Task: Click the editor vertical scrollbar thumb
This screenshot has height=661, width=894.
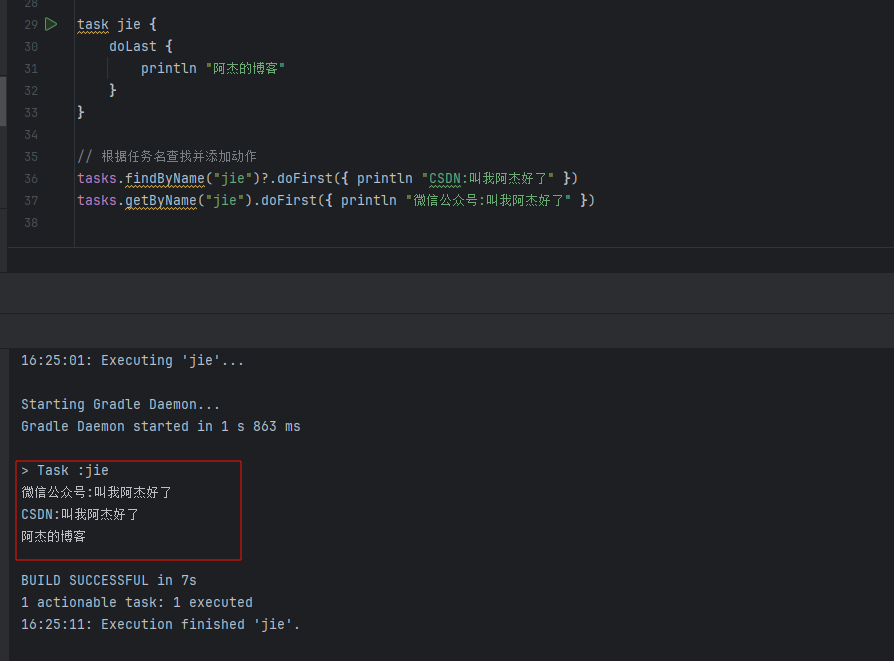Action: point(3,100)
